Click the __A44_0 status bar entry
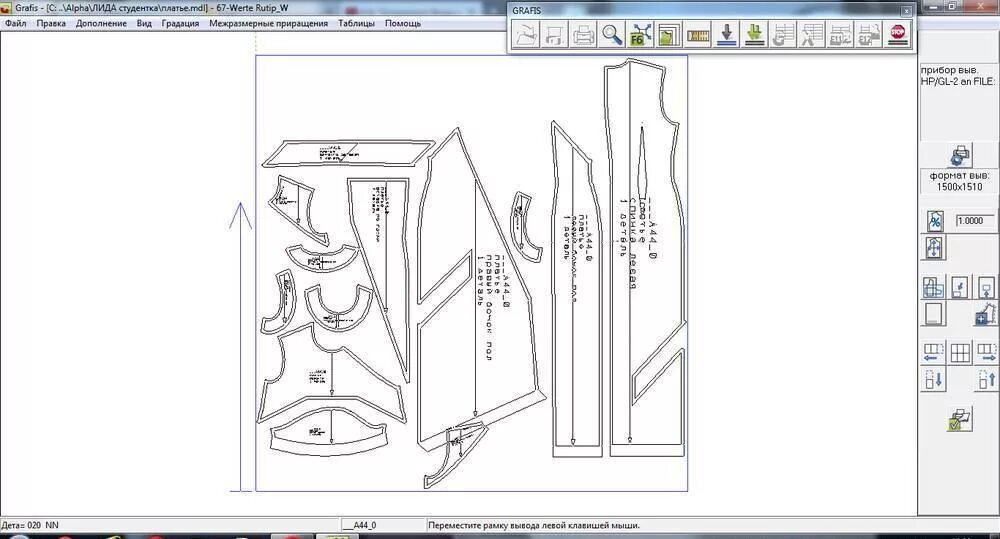Image resolution: width=1000 pixels, height=539 pixels. [360, 526]
